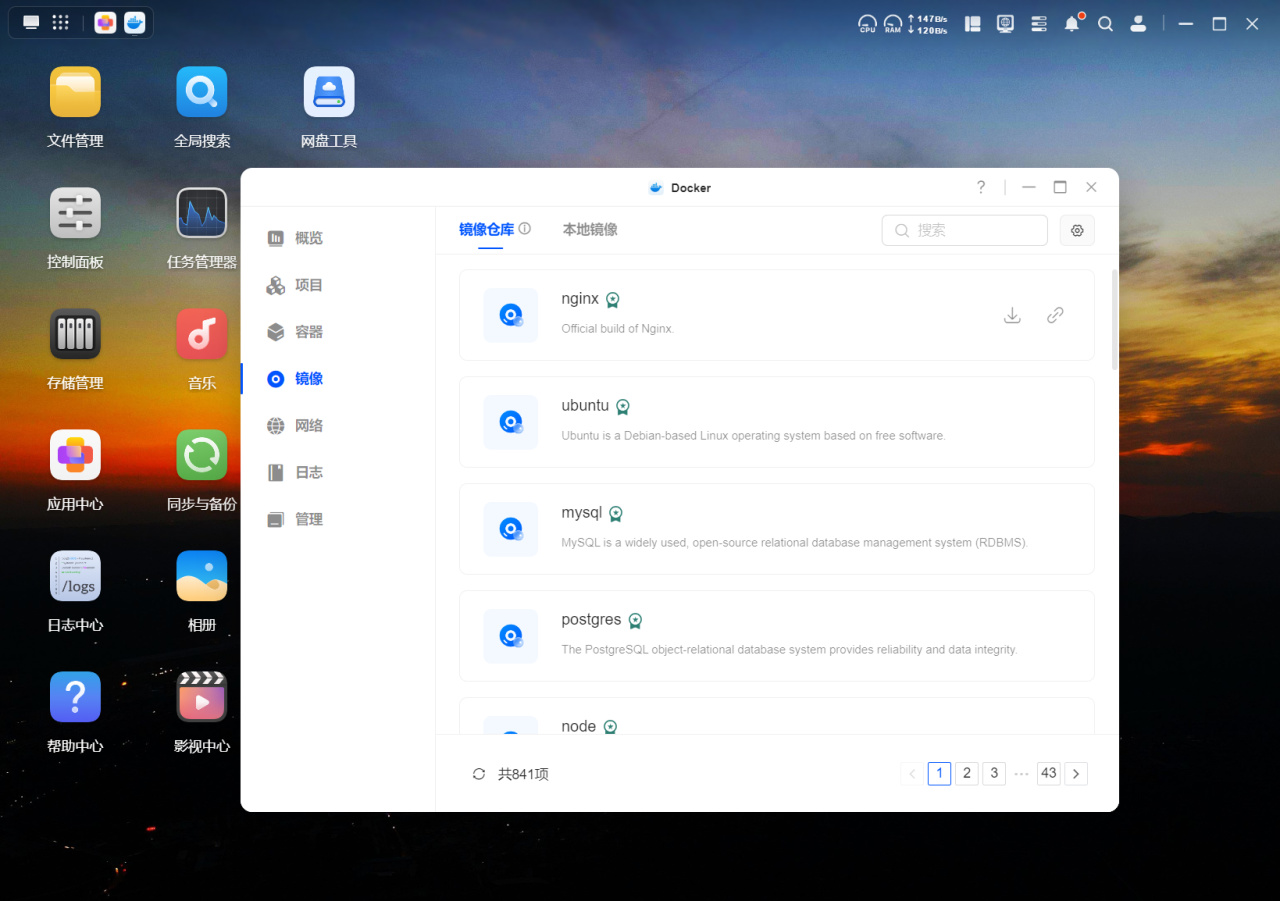This screenshot has width=1280, height=901.
Task: Open the nginx registry link icon
Action: [1055, 315]
